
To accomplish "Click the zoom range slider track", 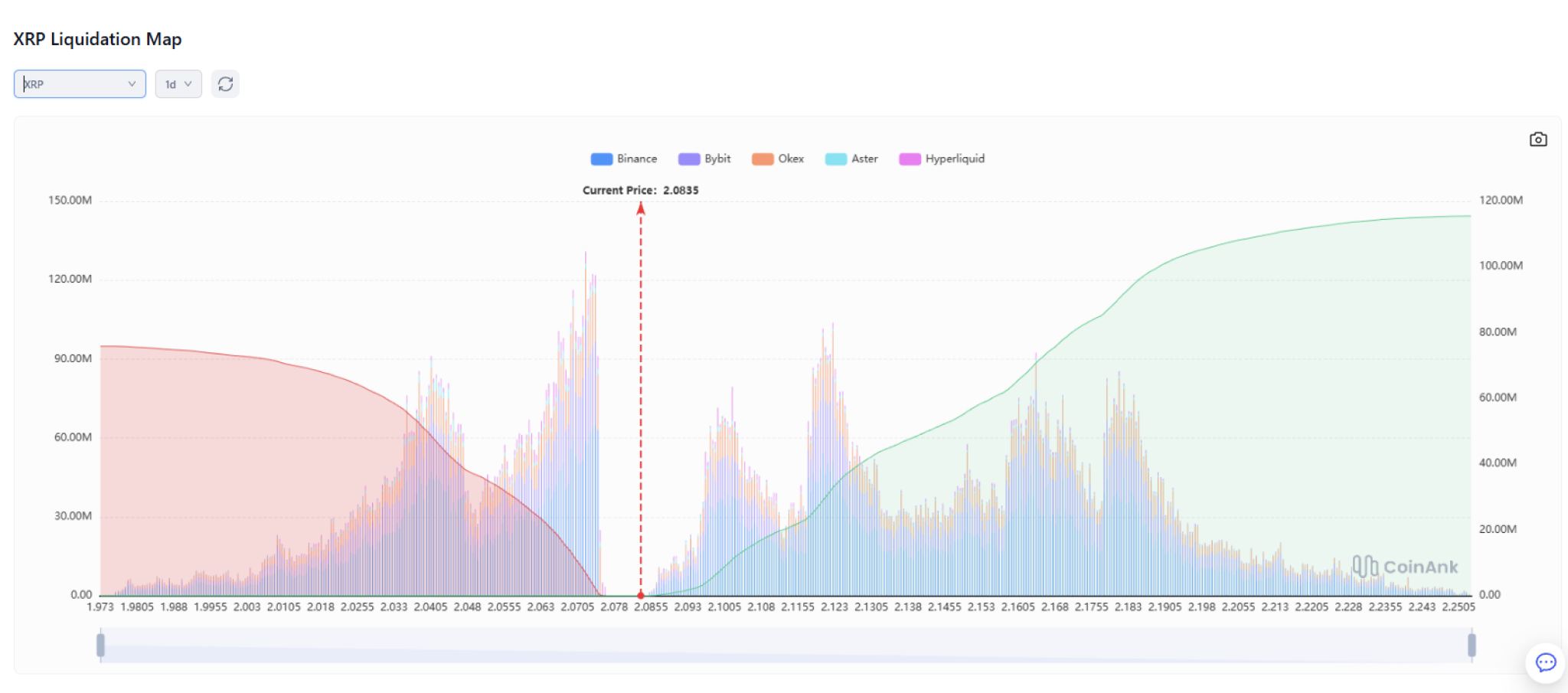I will [786, 646].
